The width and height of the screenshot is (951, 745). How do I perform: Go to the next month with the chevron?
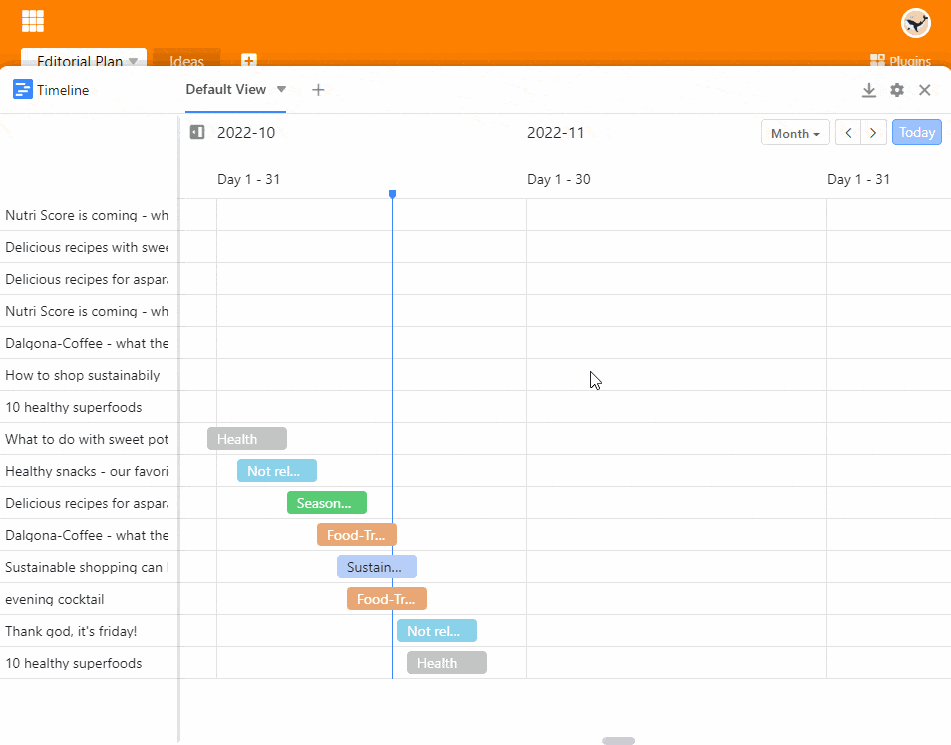tap(872, 132)
